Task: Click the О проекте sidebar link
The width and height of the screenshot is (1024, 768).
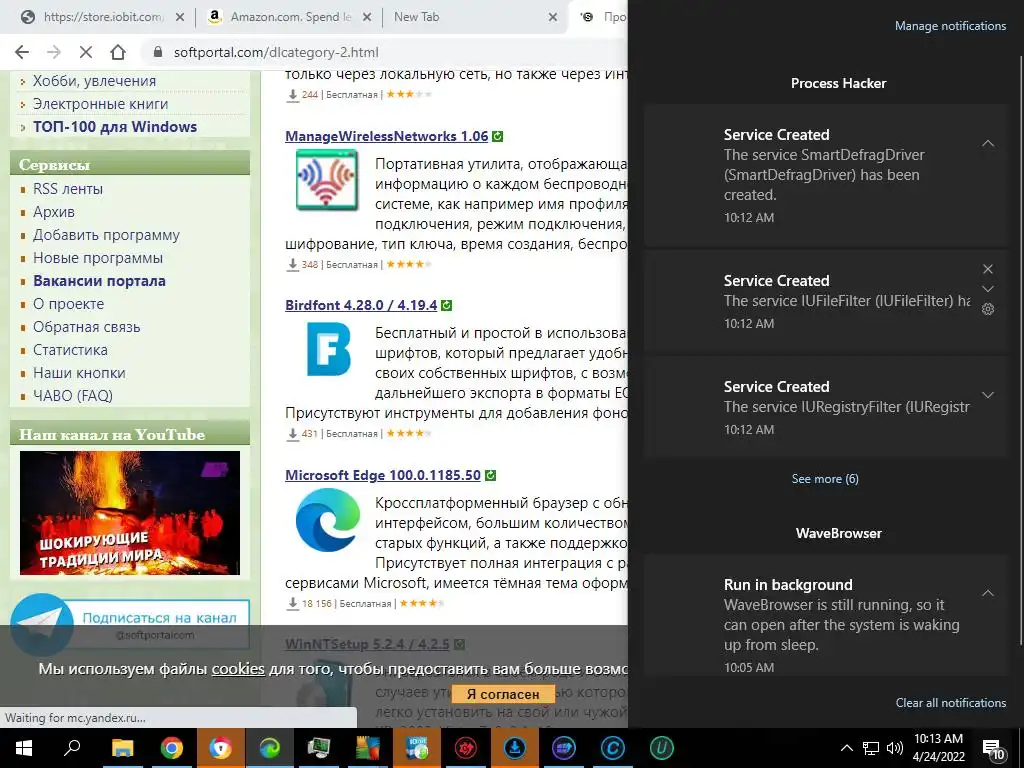Action: 69,304
